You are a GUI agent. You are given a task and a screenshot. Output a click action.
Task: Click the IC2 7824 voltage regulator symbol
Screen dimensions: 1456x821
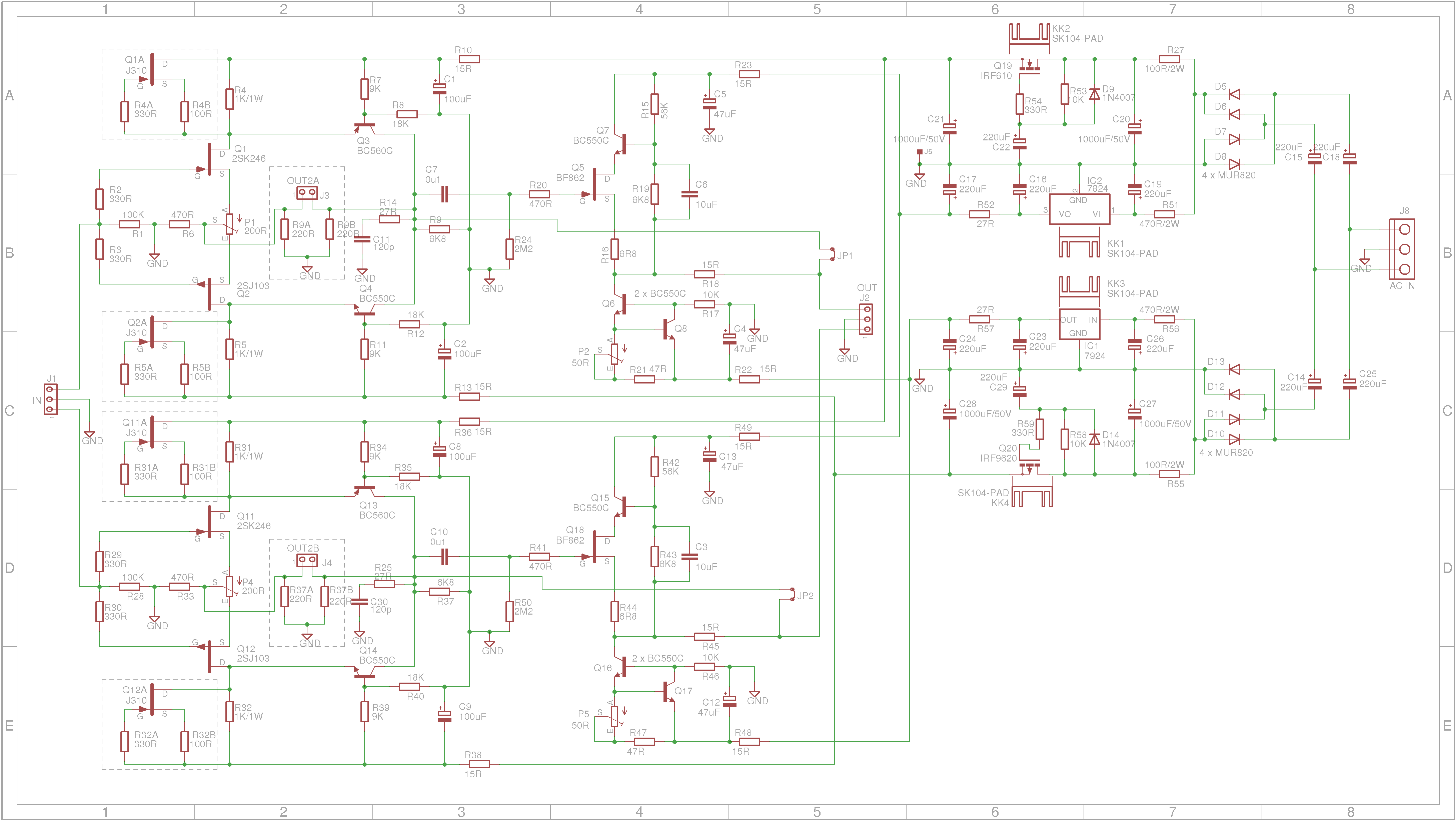tap(1079, 209)
